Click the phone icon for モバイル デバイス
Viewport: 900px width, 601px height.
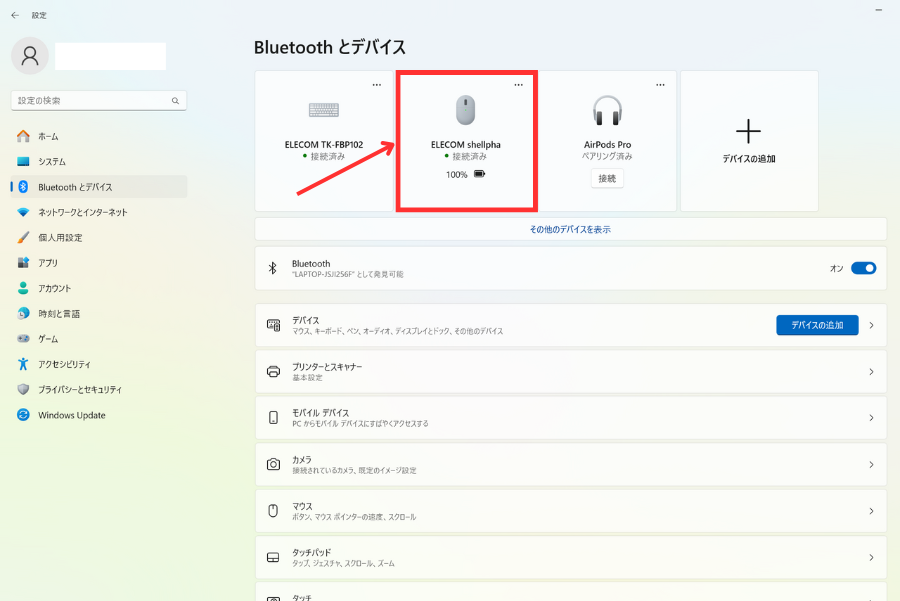click(x=273, y=418)
